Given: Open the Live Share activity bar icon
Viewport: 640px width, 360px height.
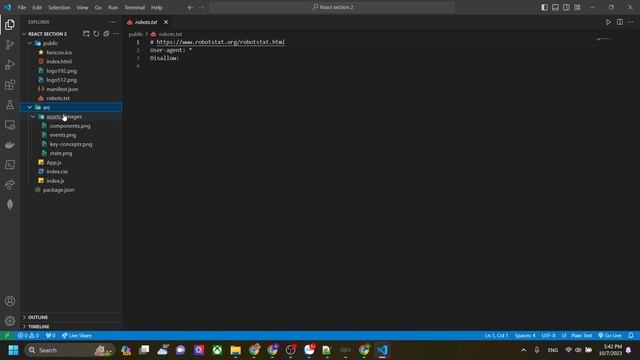Looking at the screenshot, I should [x=10, y=185].
